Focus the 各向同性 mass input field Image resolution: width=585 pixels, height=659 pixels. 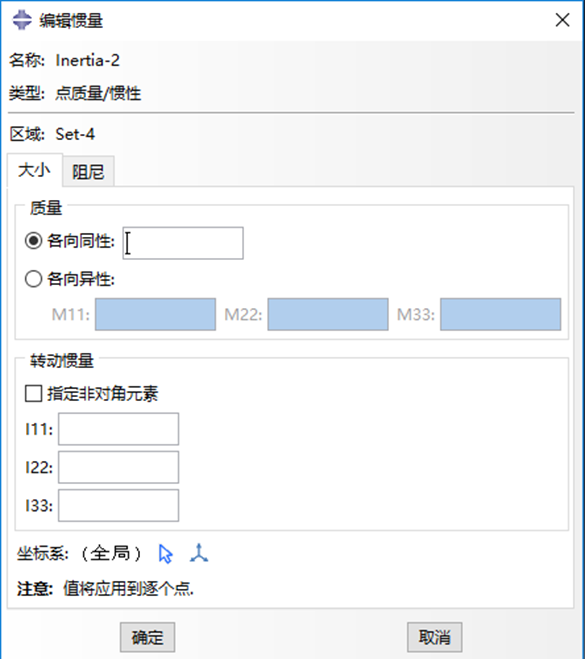[183, 243]
